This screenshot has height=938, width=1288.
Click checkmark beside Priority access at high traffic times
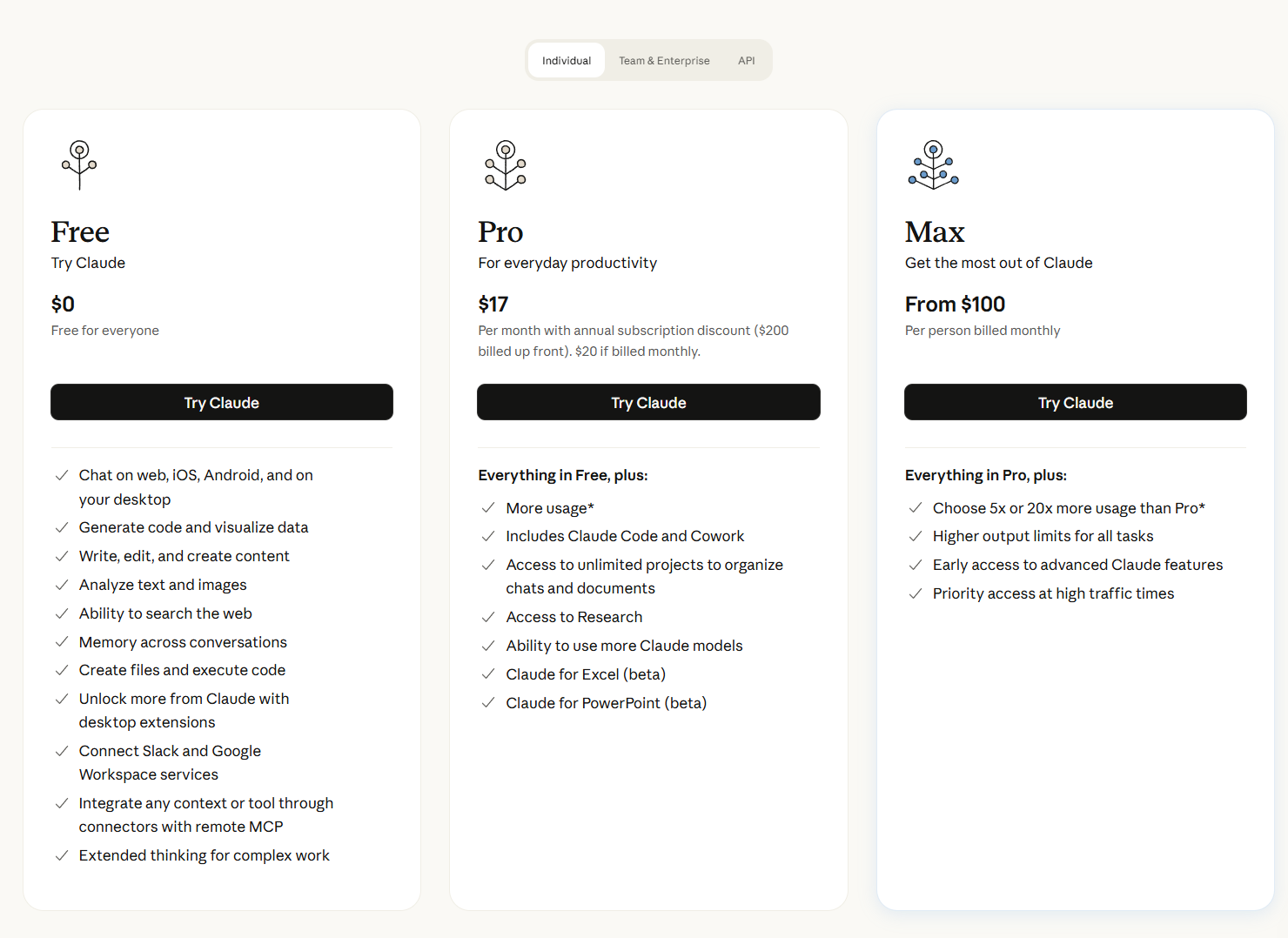916,593
